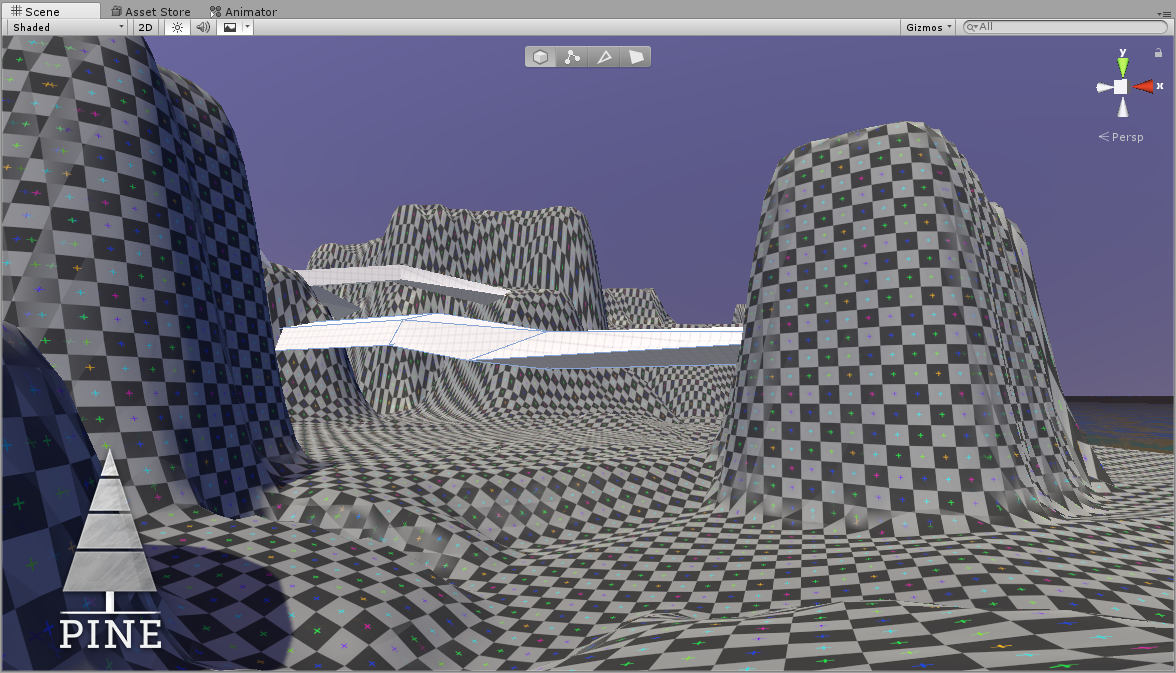The width and height of the screenshot is (1176, 673).
Task: Switch to the Scene tab
Action: pos(50,11)
